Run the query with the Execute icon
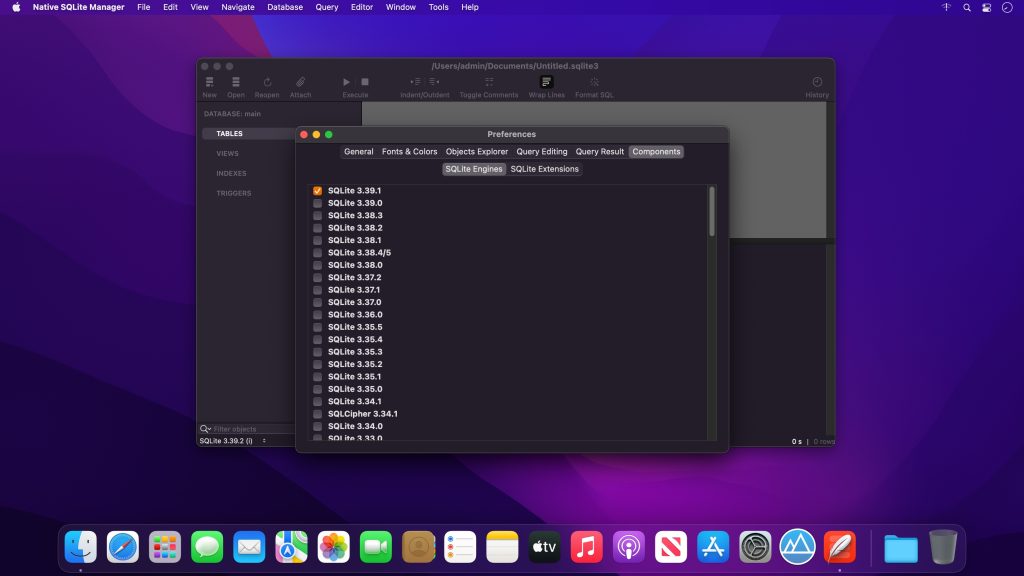 (345, 82)
